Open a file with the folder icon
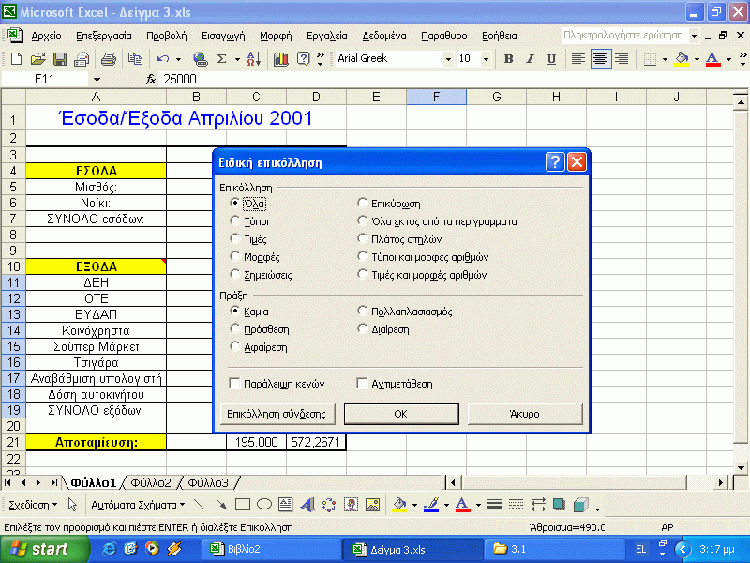This screenshot has width=750, height=563. click(x=38, y=59)
